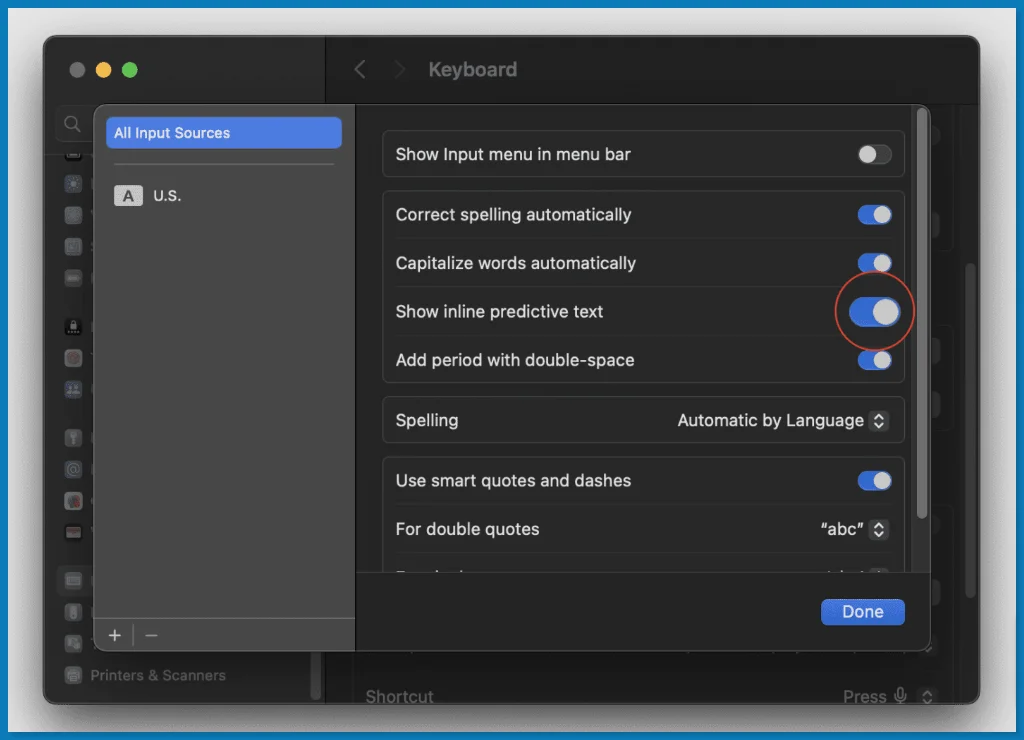Viewport: 1024px width, 740px height.
Task: Click the green zoom window button
Action: tap(129, 70)
